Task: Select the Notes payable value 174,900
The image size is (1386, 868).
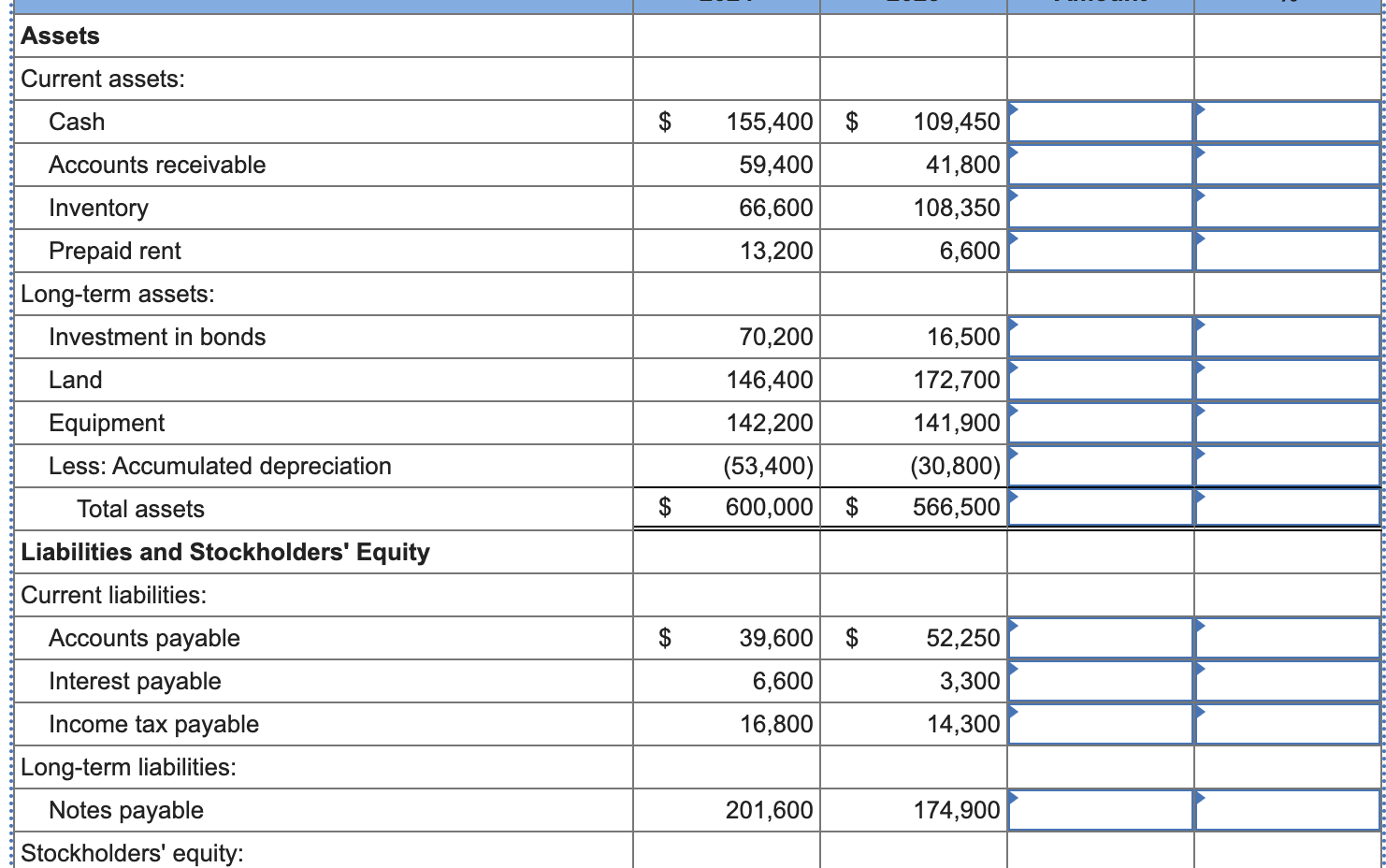Action: click(957, 810)
